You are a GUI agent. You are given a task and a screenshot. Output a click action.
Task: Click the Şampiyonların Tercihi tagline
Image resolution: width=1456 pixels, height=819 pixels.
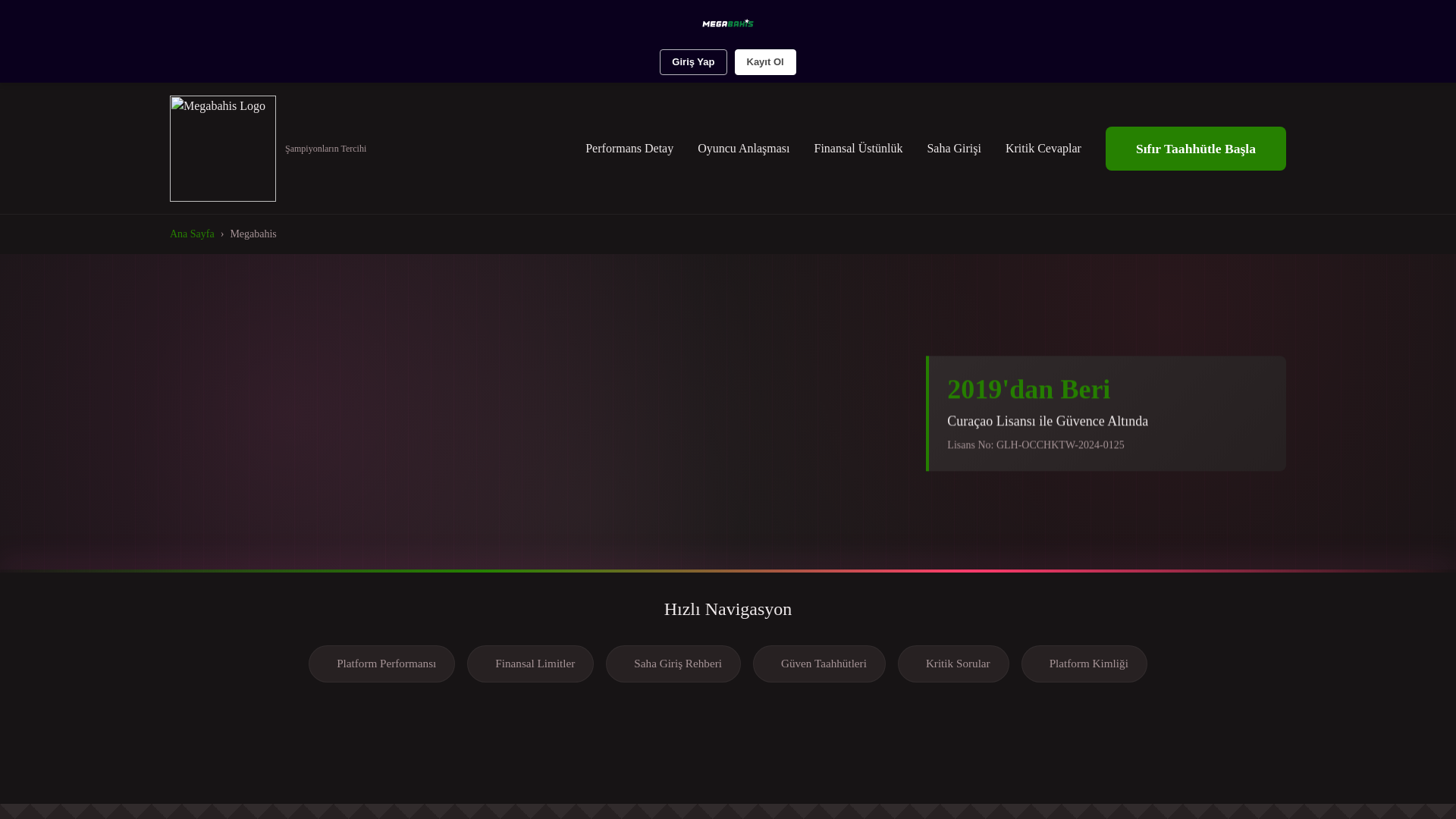[x=325, y=149]
